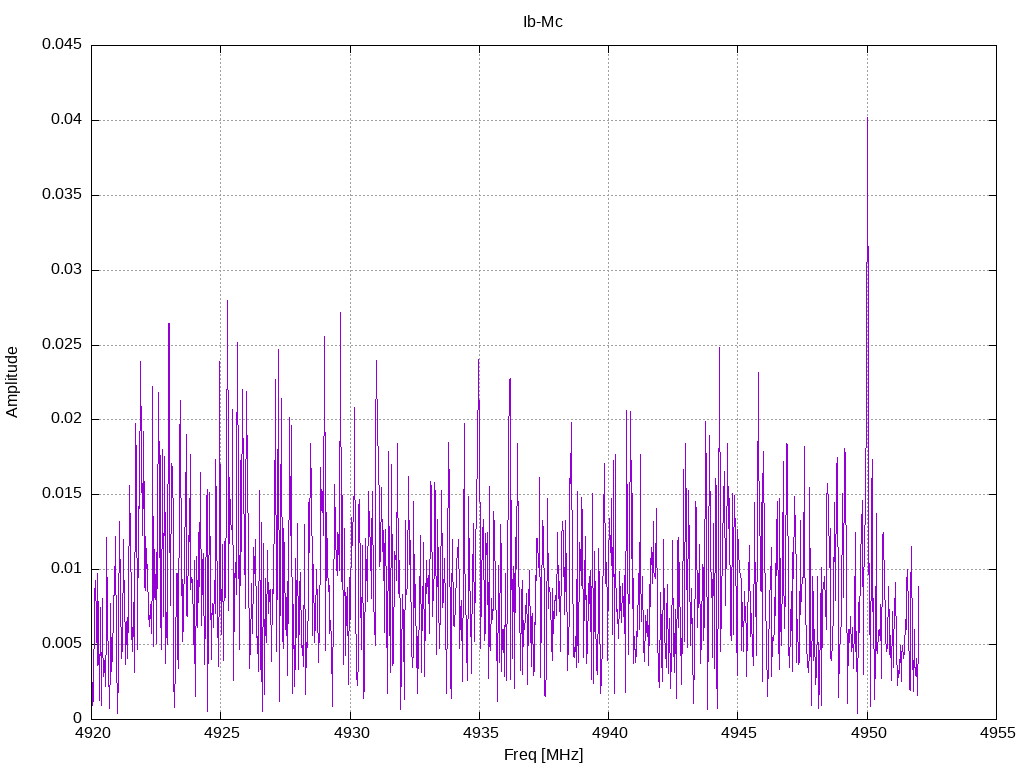Select the 0.005 y-axis tick label
Image resolution: width=1024 pixels, height=768 pixels.
coord(61,644)
